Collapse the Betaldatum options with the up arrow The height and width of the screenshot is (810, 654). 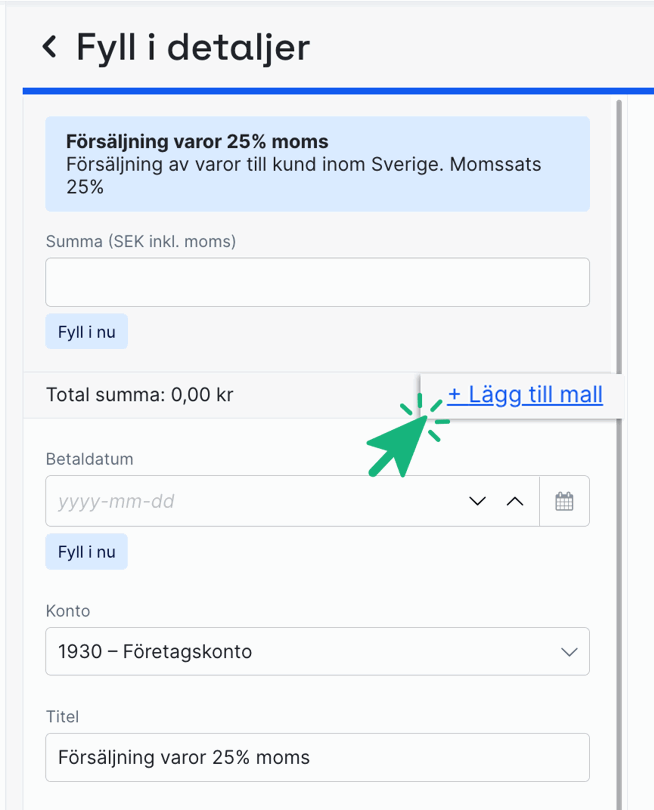coord(515,500)
